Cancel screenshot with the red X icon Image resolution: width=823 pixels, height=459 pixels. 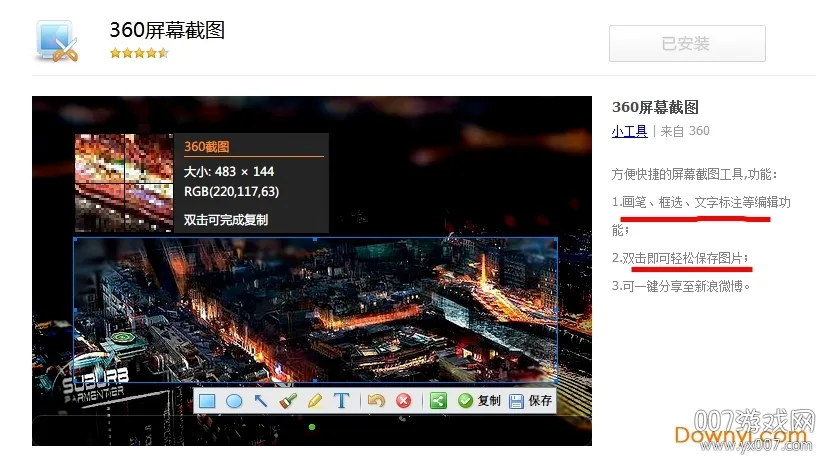tap(403, 401)
